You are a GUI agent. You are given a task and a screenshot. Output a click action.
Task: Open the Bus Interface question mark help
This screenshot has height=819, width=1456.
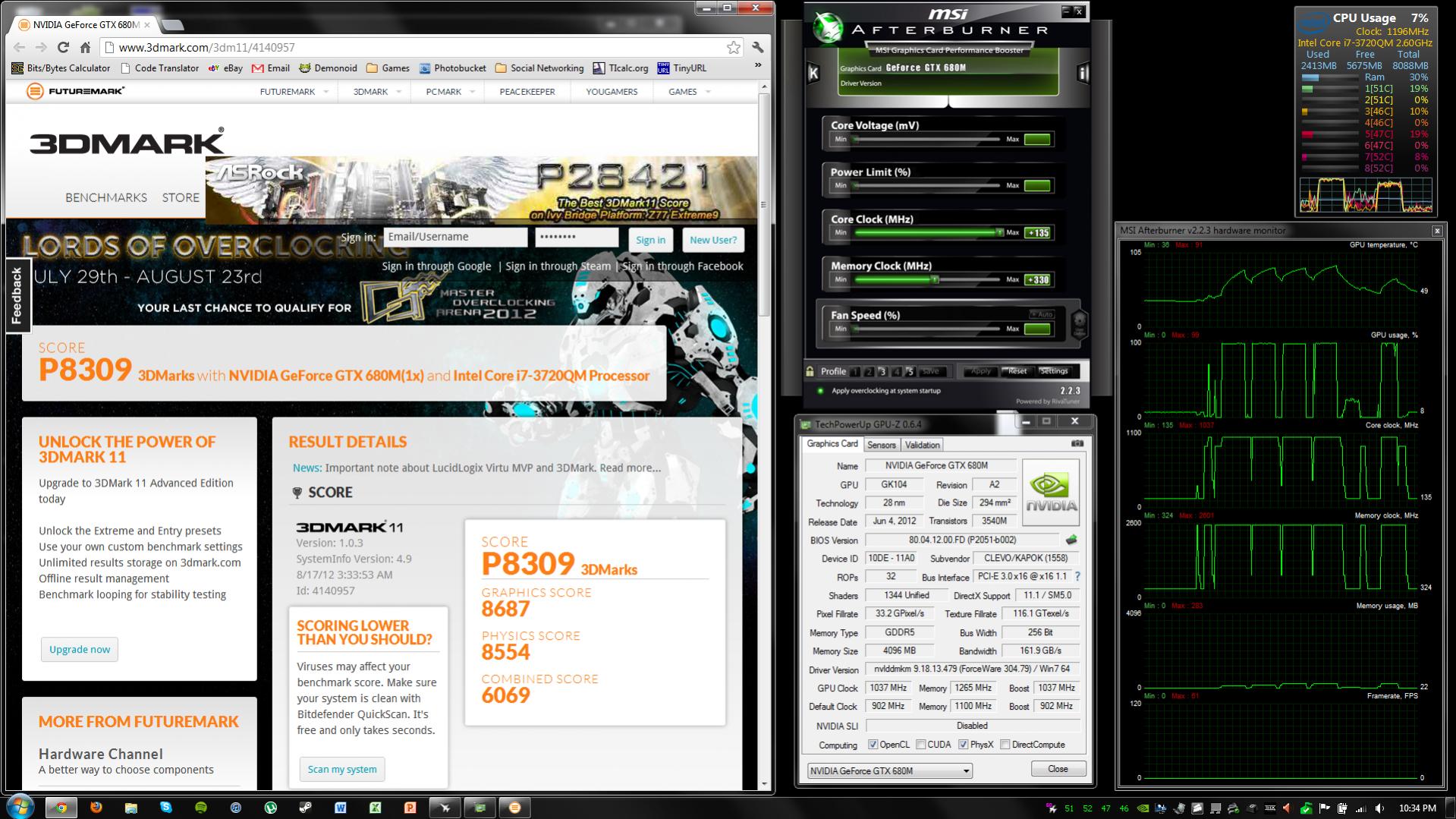click(x=1077, y=576)
